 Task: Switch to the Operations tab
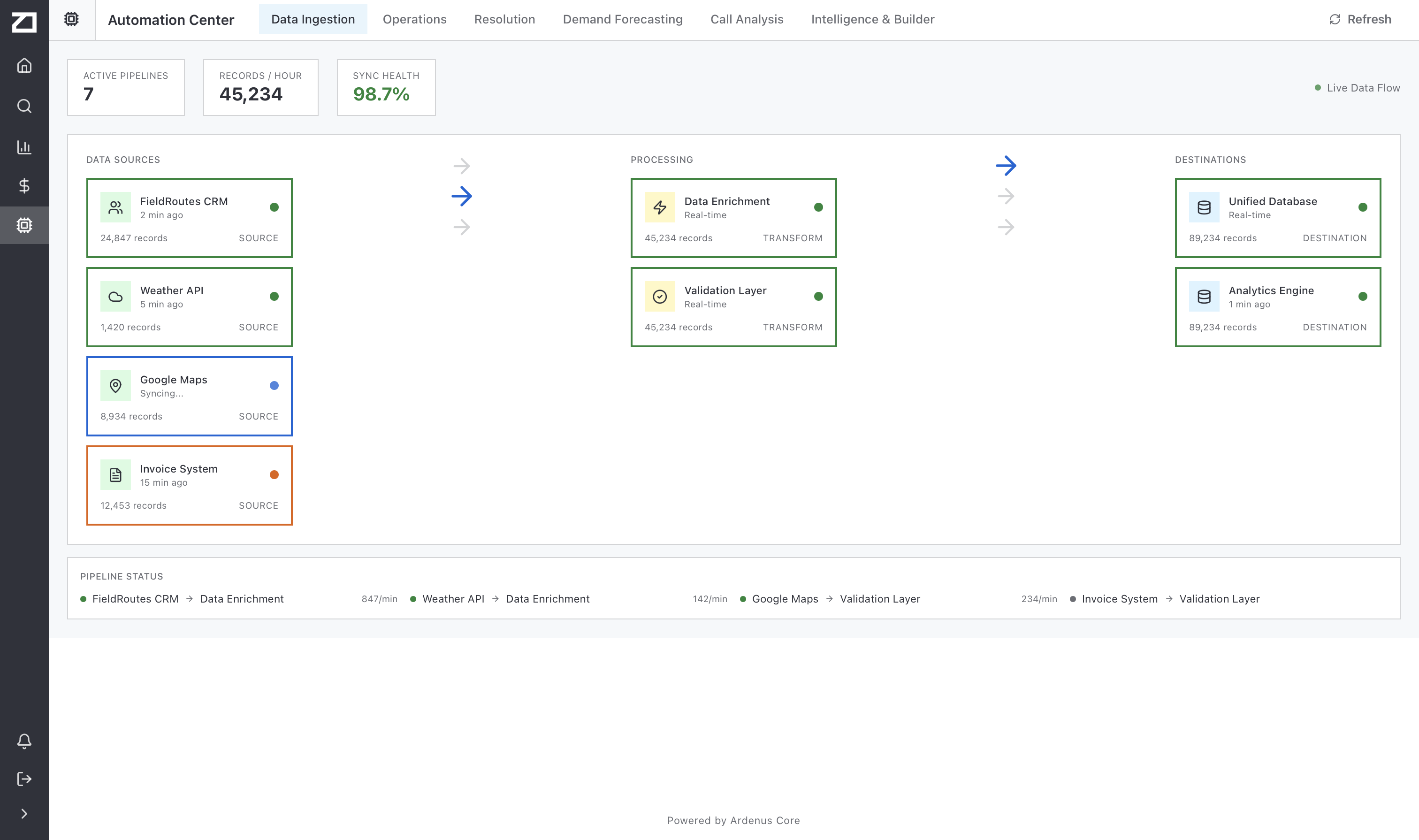click(x=414, y=19)
